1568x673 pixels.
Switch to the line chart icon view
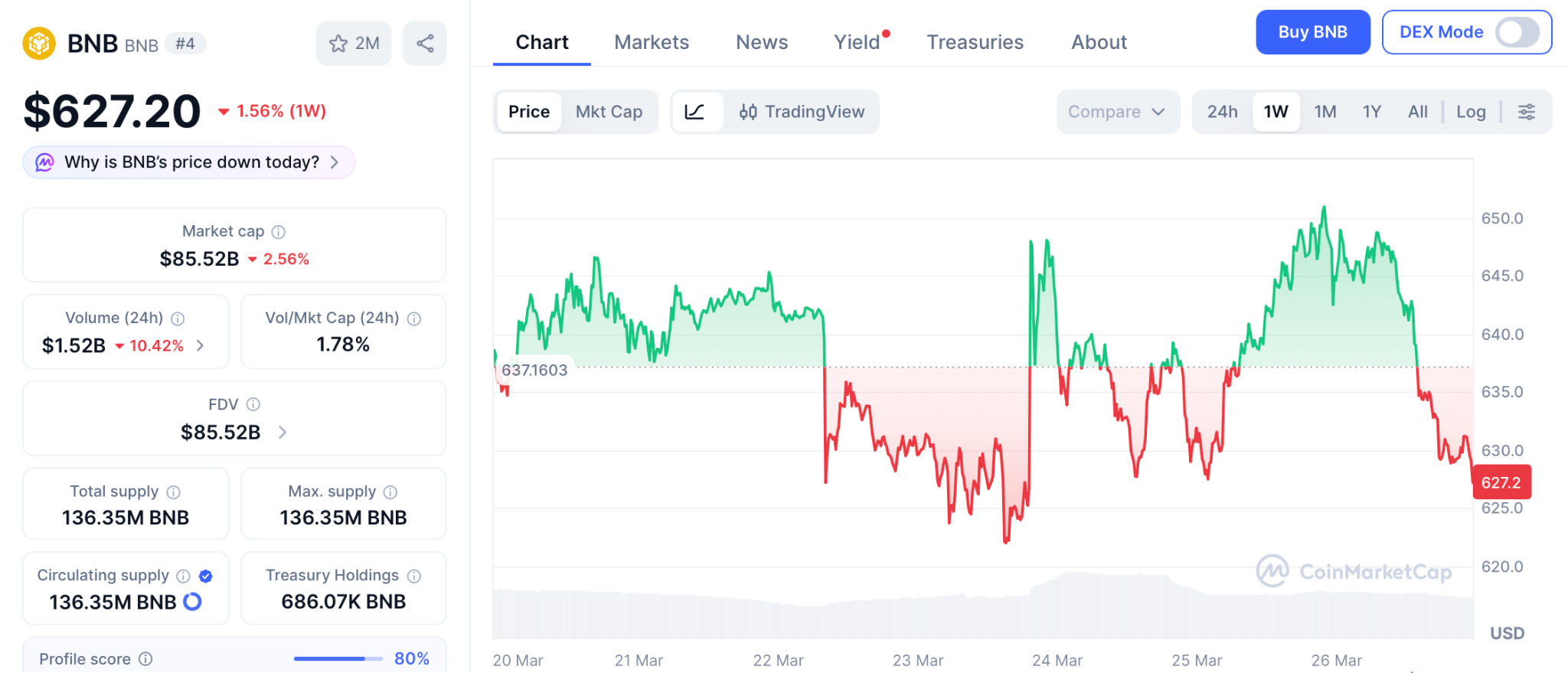point(695,112)
